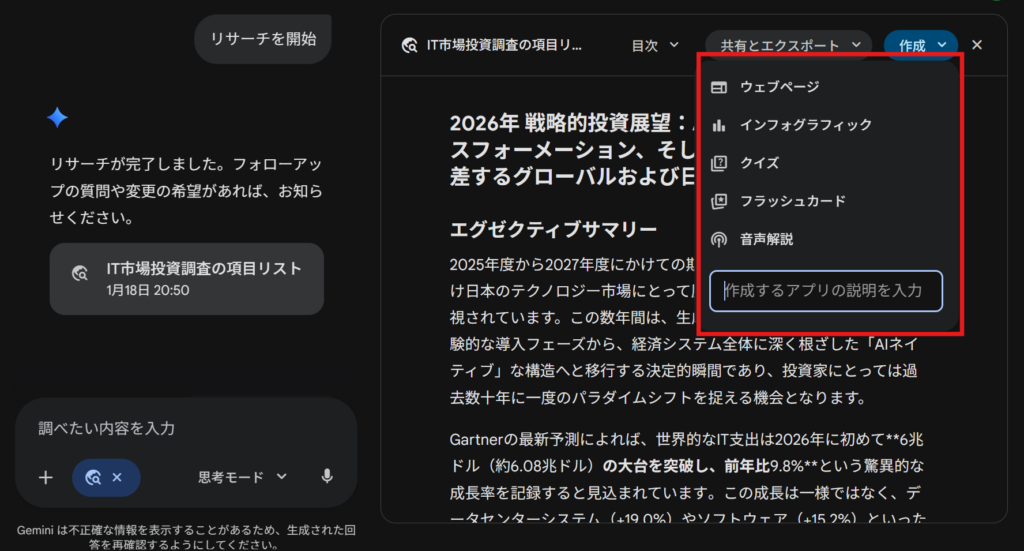Image resolution: width=1024 pixels, height=551 pixels.
Task: Click the quiz icon in menu
Action: click(x=718, y=163)
